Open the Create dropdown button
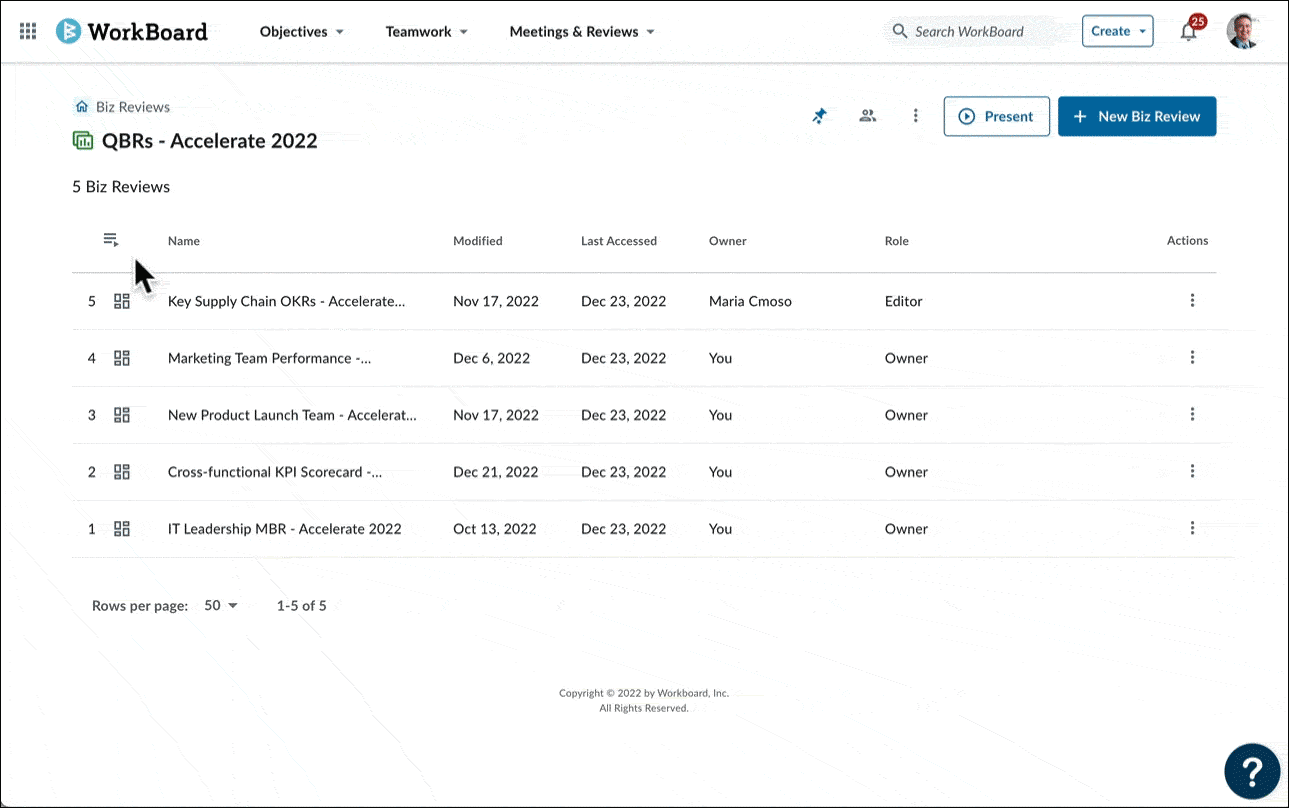This screenshot has height=808, width=1289. pos(1117,31)
